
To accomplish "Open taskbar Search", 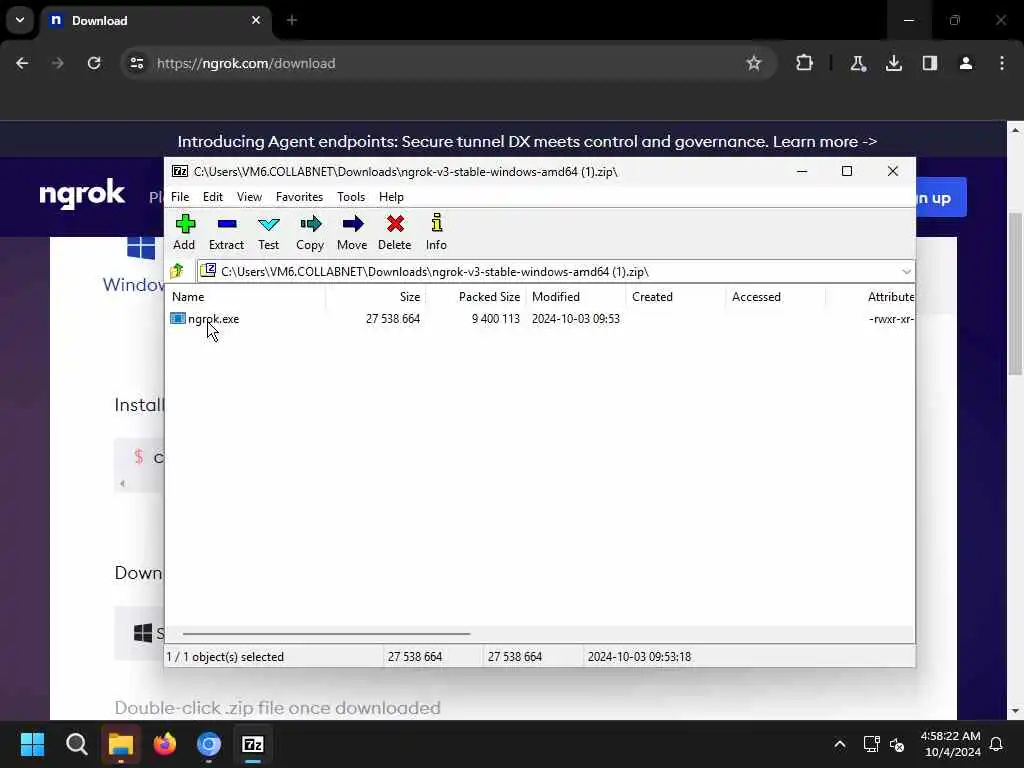I will [76, 744].
